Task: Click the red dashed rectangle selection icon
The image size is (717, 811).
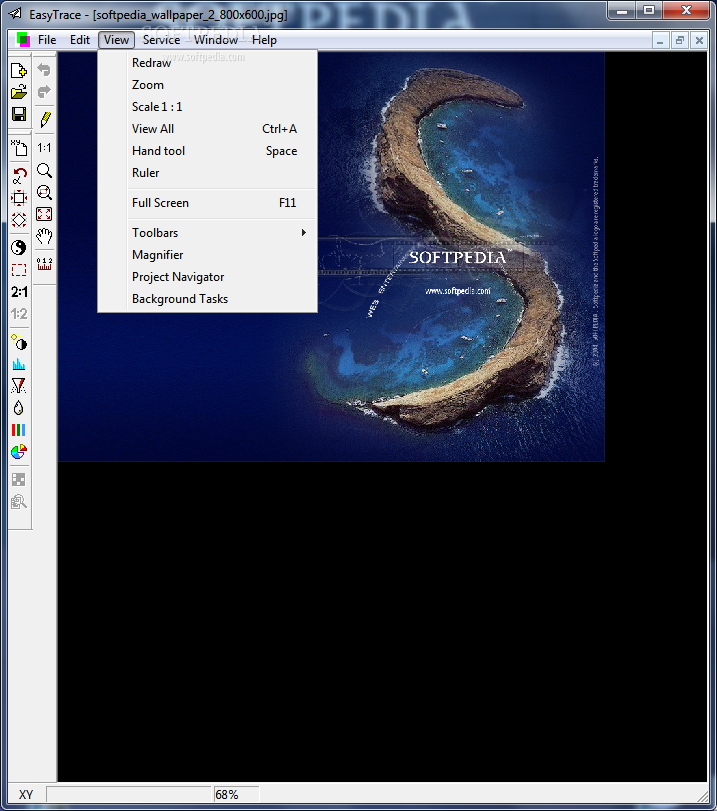Action: click(x=19, y=269)
